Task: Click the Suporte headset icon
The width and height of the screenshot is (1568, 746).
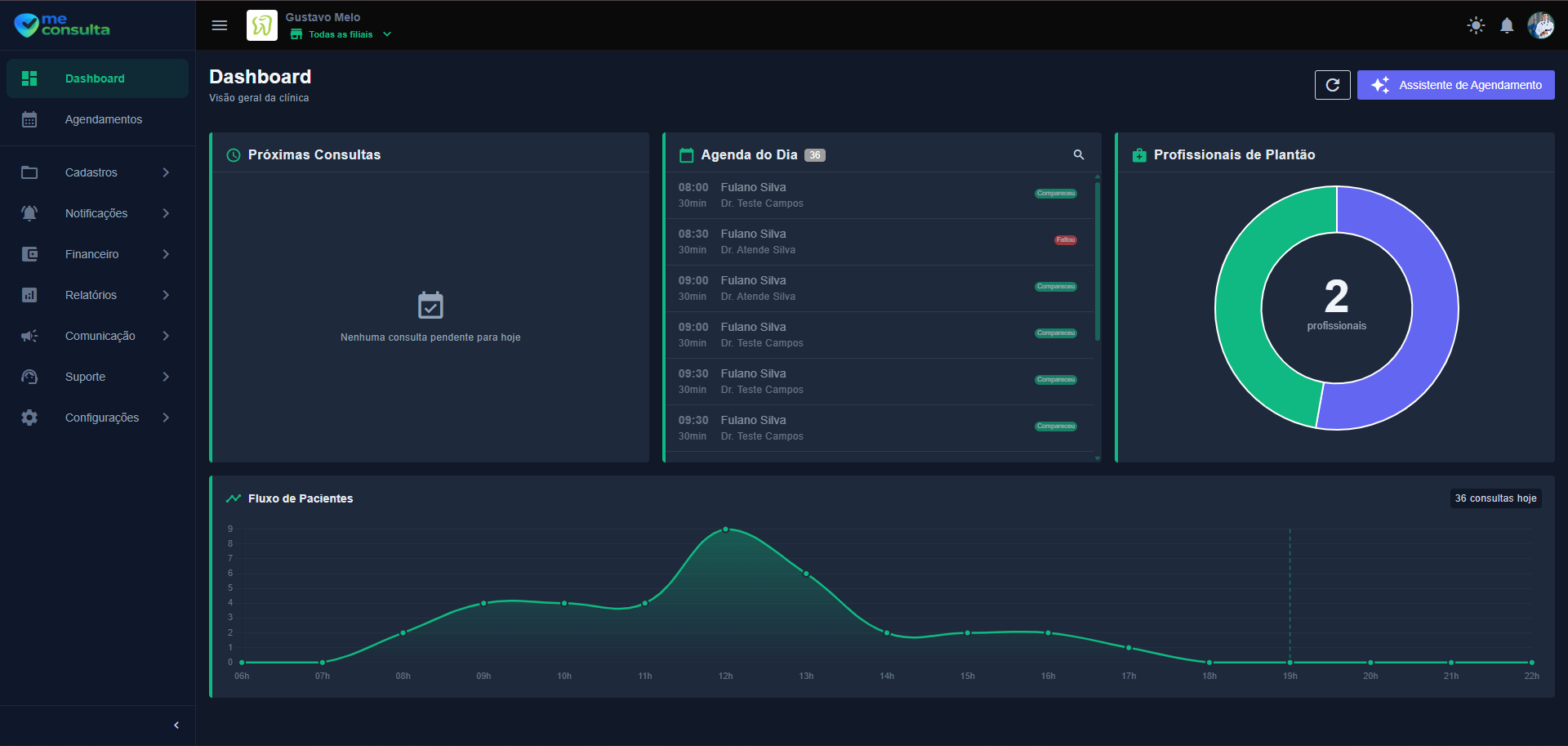Action: (29, 377)
